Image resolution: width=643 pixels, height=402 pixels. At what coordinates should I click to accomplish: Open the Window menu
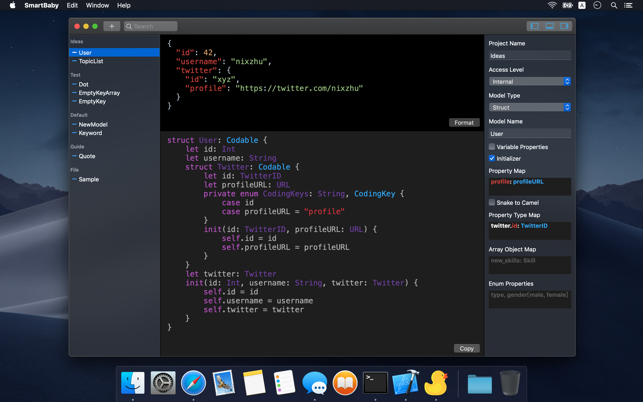coord(97,6)
